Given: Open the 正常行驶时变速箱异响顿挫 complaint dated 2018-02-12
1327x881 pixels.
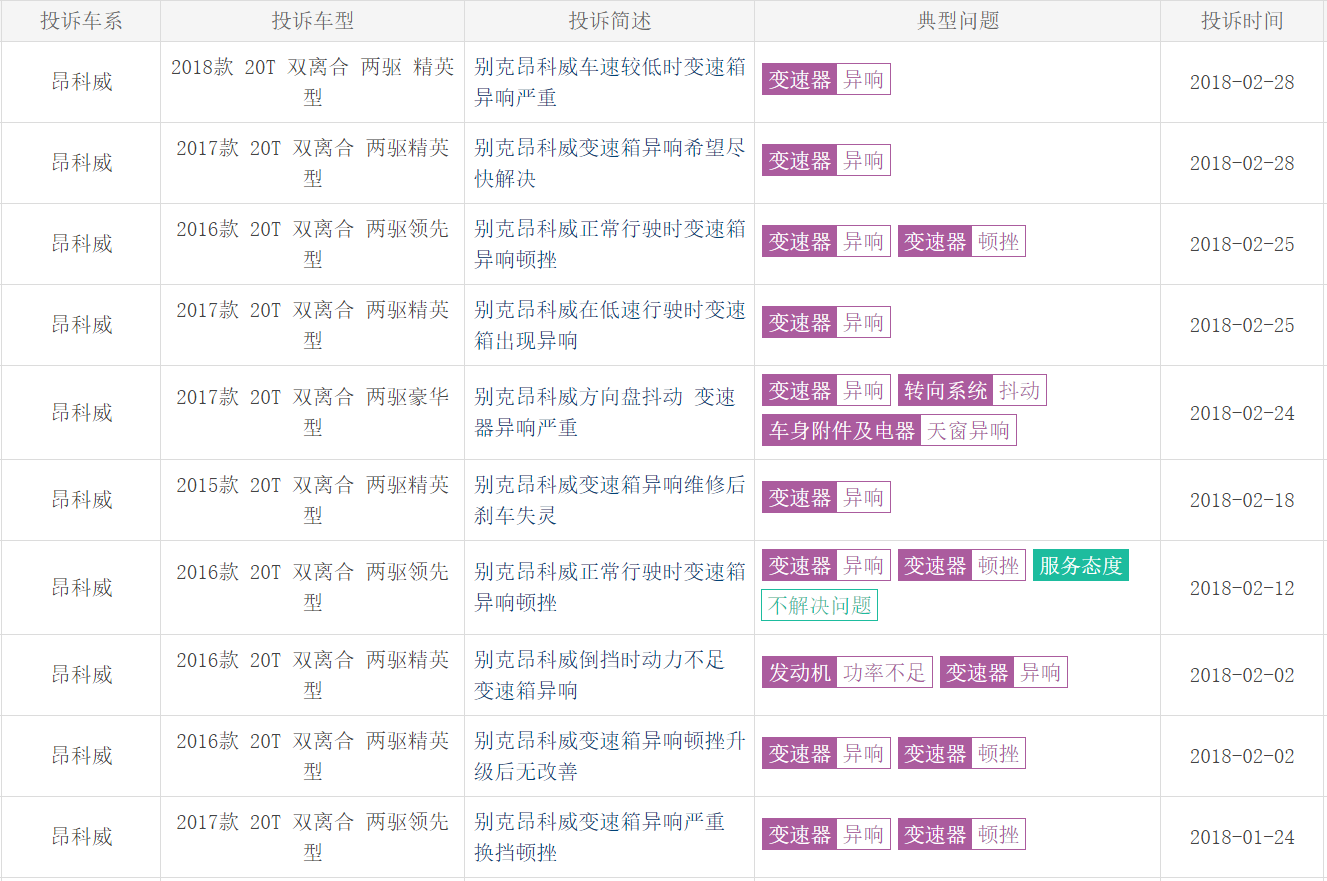Looking at the screenshot, I should tap(610, 587).
